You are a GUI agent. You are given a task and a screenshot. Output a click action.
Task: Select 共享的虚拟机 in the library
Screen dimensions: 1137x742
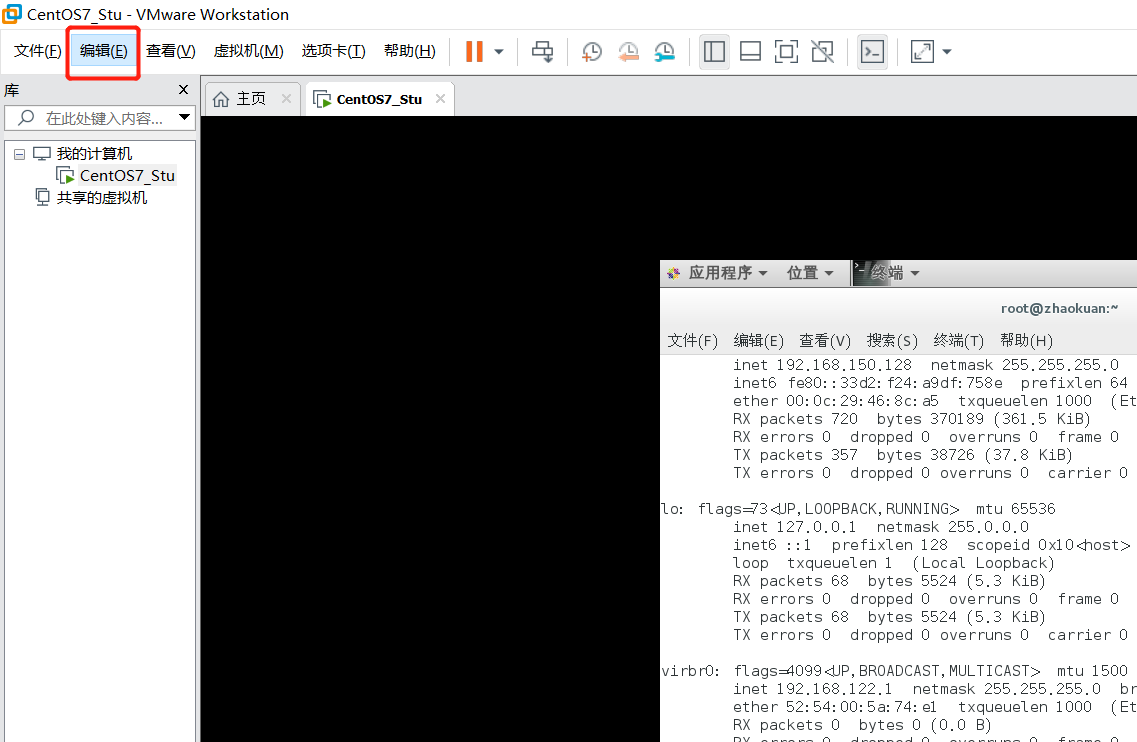pos(102,197)
